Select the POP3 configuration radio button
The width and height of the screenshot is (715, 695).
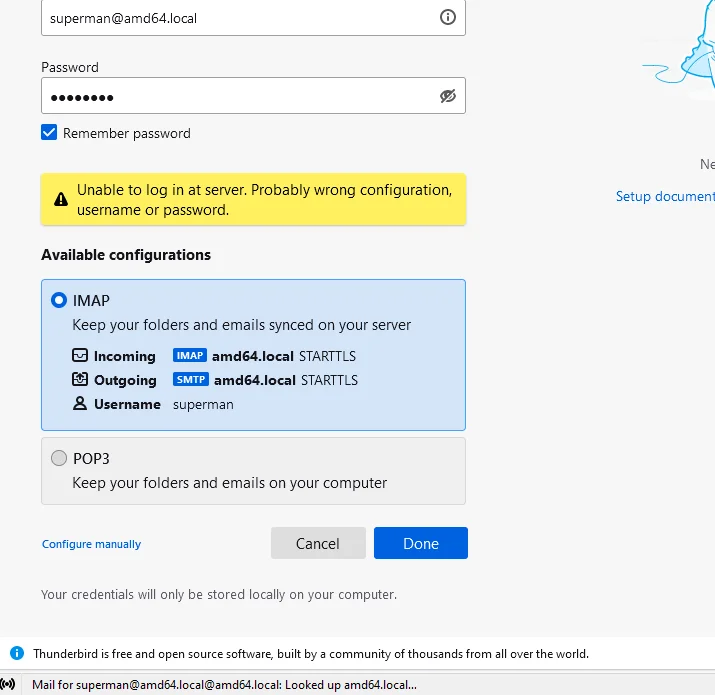coord(59,459)
